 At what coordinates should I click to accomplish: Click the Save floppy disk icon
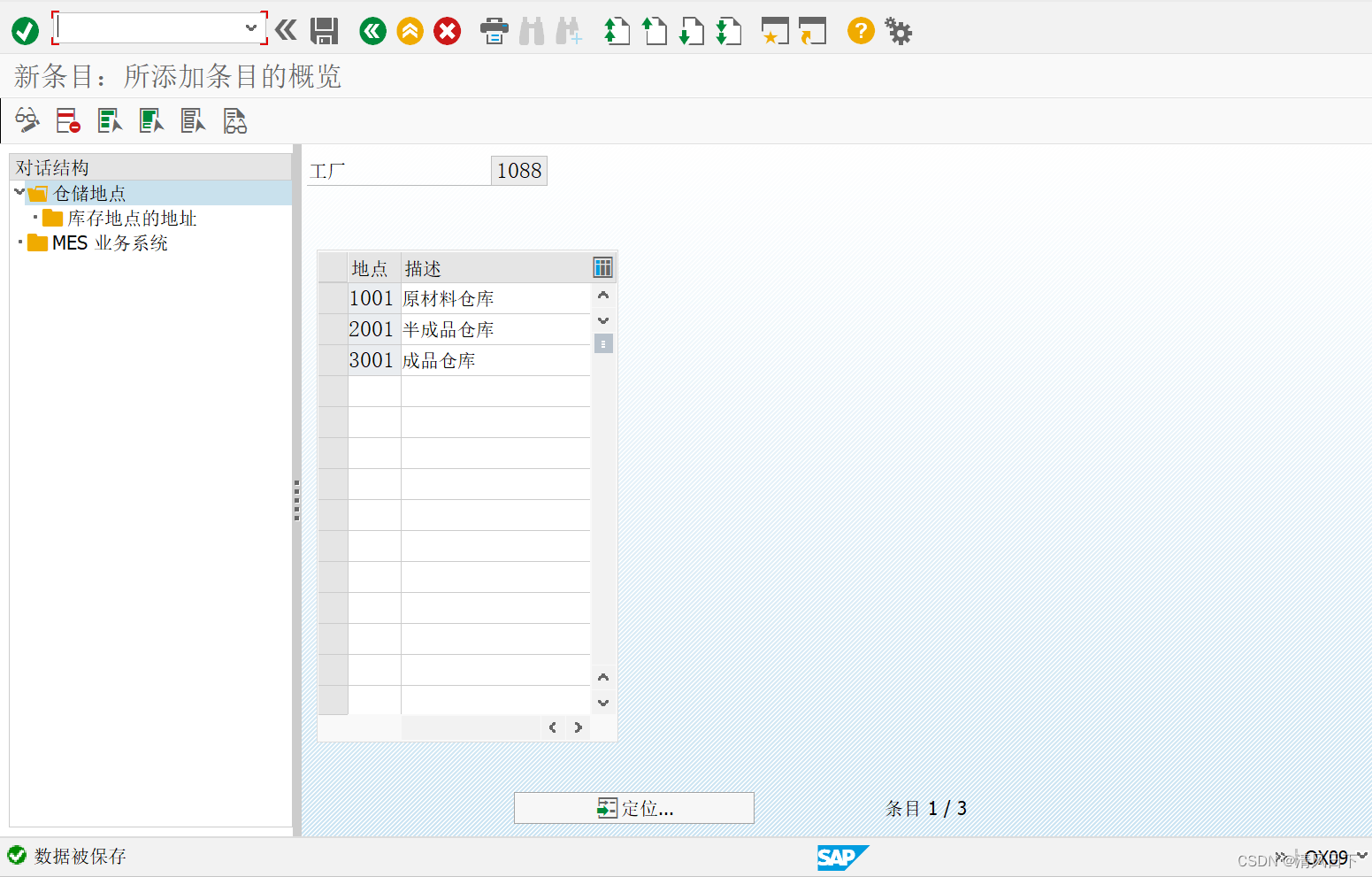click(325, 32)
